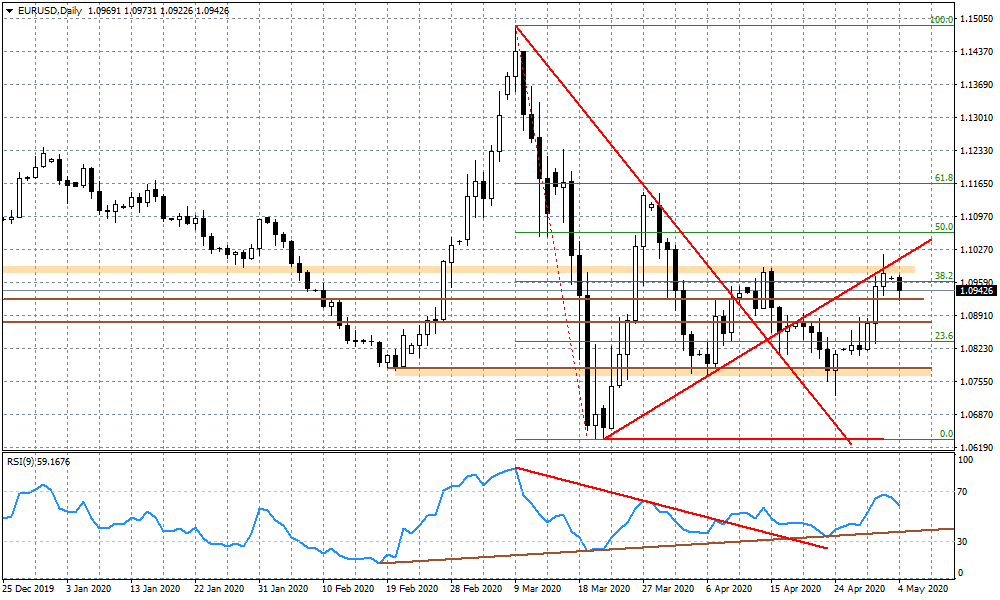Screen dimensions: 1000x600
Task: Click the RSI scale value 70
Action: pyautogui.click(x=963, y=492)
